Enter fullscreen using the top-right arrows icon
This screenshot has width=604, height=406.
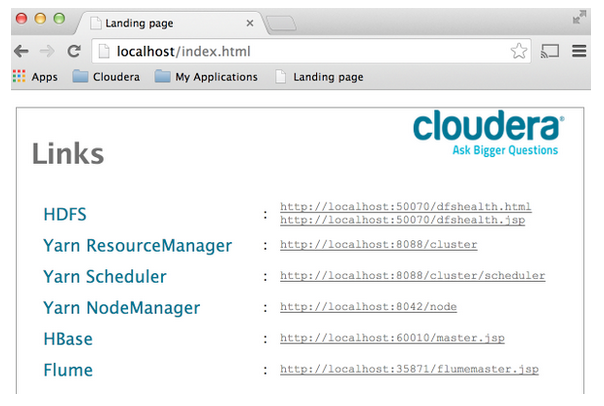click(580, 17)
